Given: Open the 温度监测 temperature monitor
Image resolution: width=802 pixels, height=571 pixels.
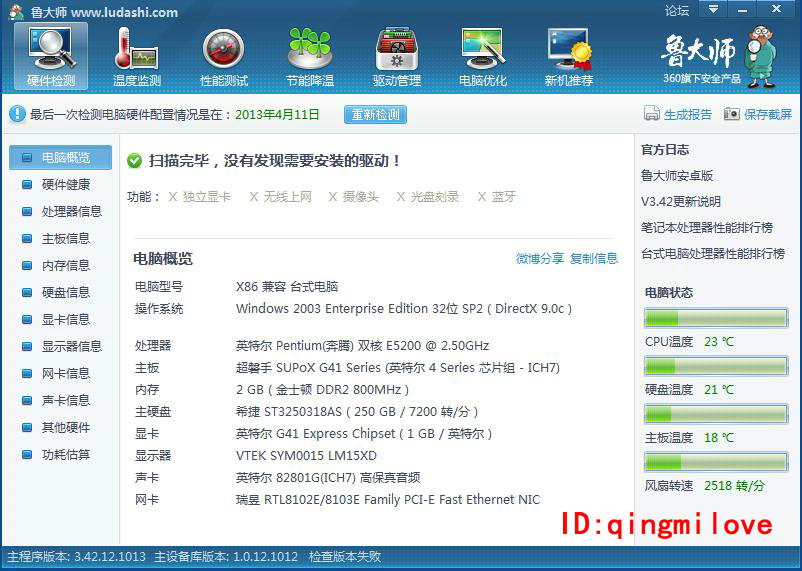Looking at the screenshot, I should [137, 56].
